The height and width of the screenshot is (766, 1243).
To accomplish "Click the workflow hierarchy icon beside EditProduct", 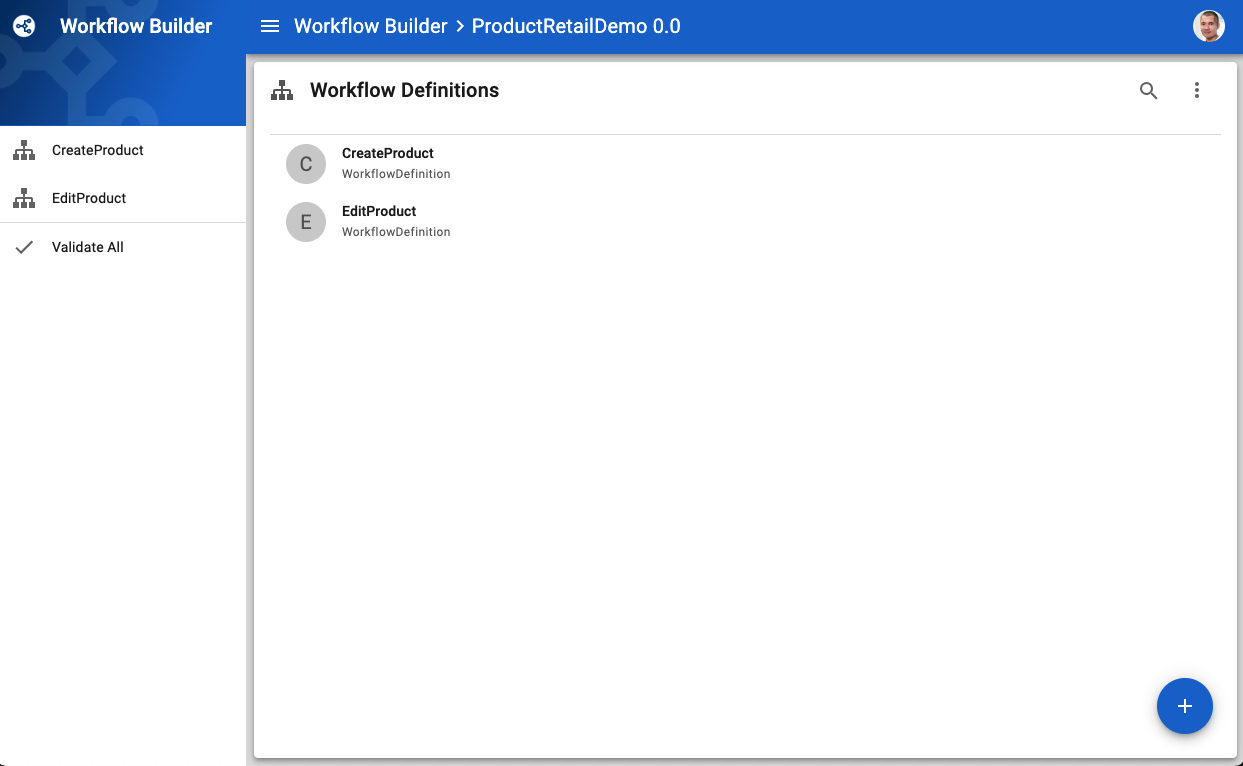I will click(23, 198).
